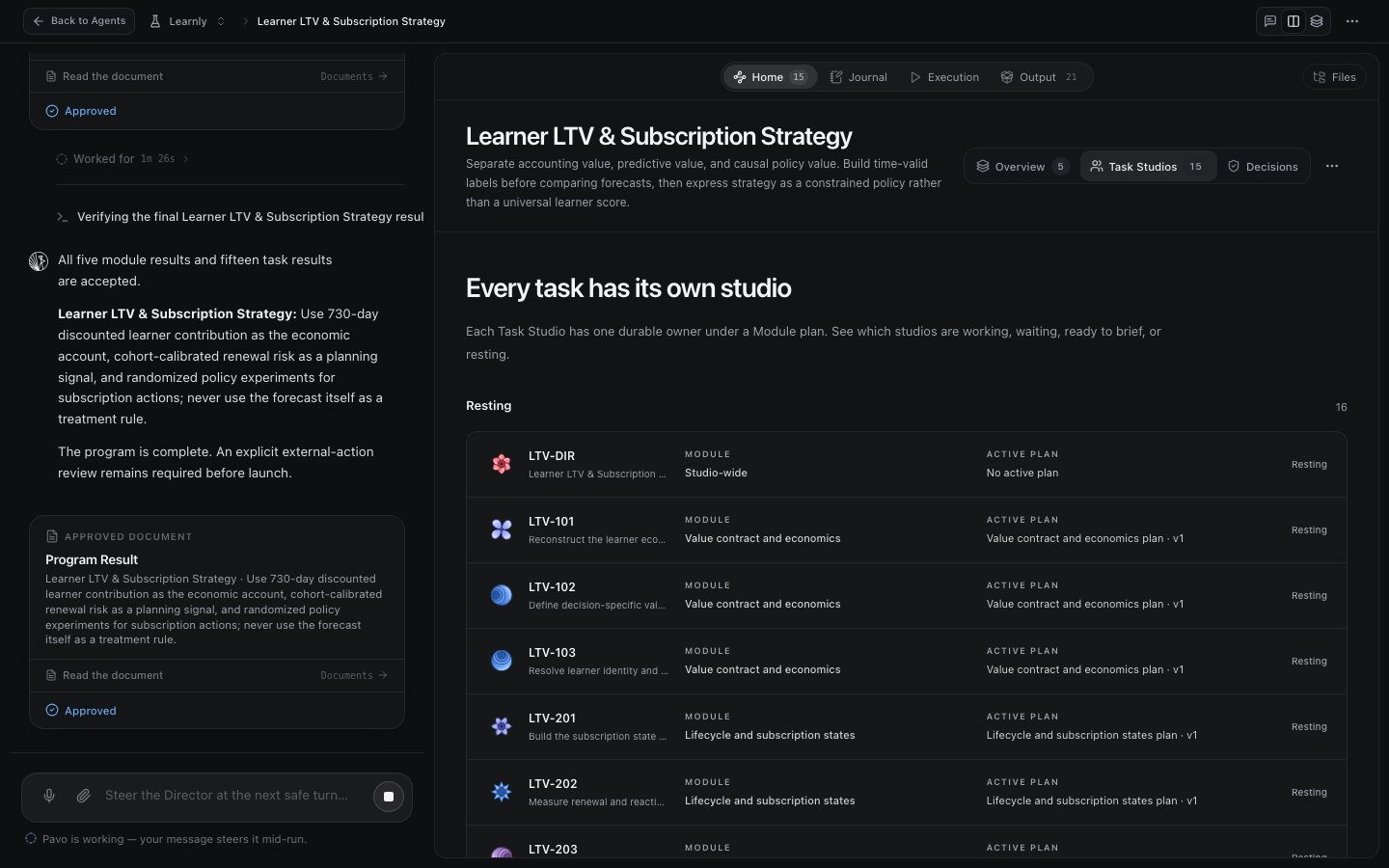1389x868 pixels.
Task: Open Documents link in Program Result card
Action: coord(354,675)
